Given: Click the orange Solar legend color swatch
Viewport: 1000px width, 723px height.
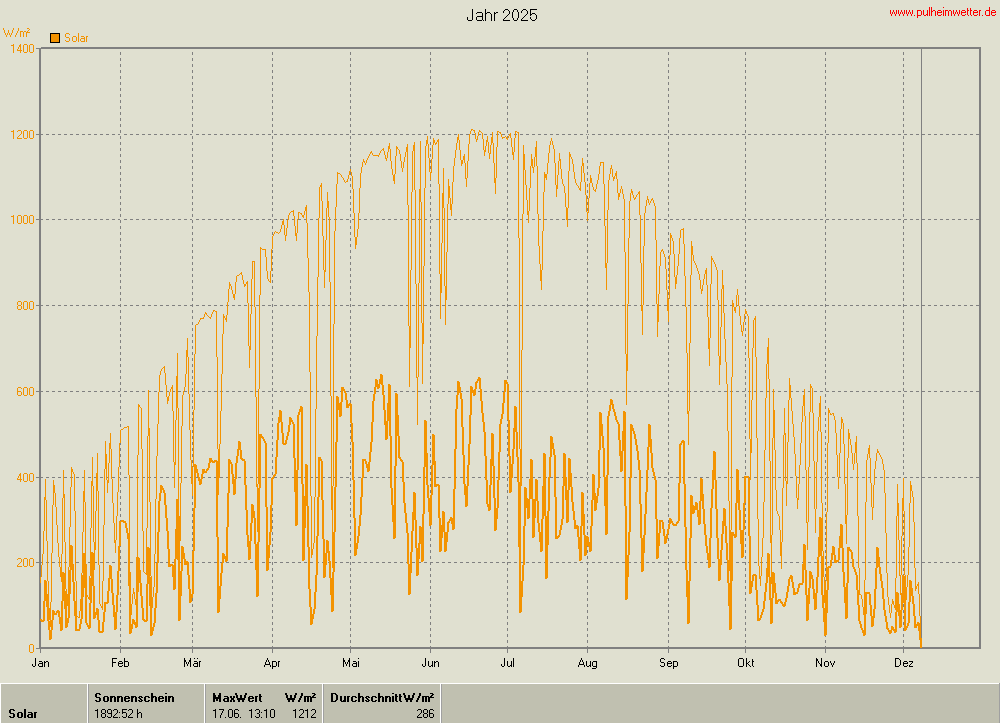Looking at the screenshot, I should pyautogui.click(x=55, y=38).
